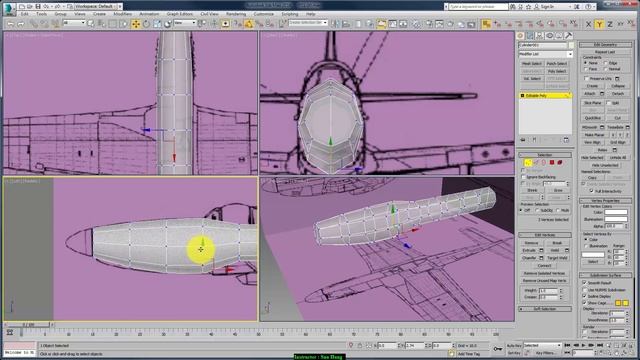
Task: Click the Make Planar button
Action: coord(594,135)
